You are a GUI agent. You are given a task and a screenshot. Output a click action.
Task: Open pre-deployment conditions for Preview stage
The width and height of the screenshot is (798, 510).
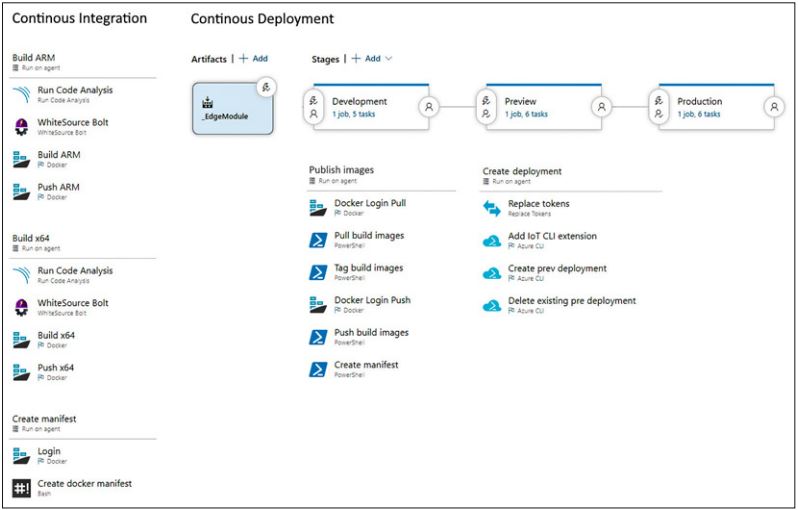point(488,107)
